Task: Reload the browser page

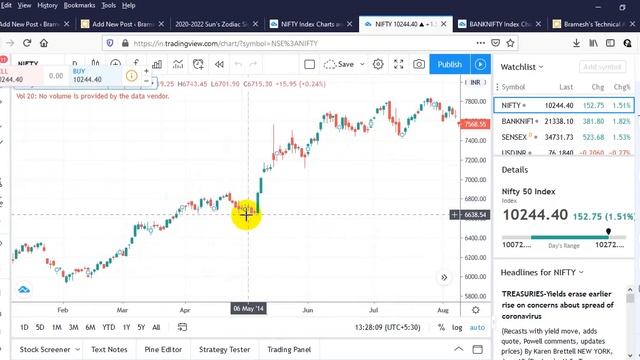Action: coord(27,43)
